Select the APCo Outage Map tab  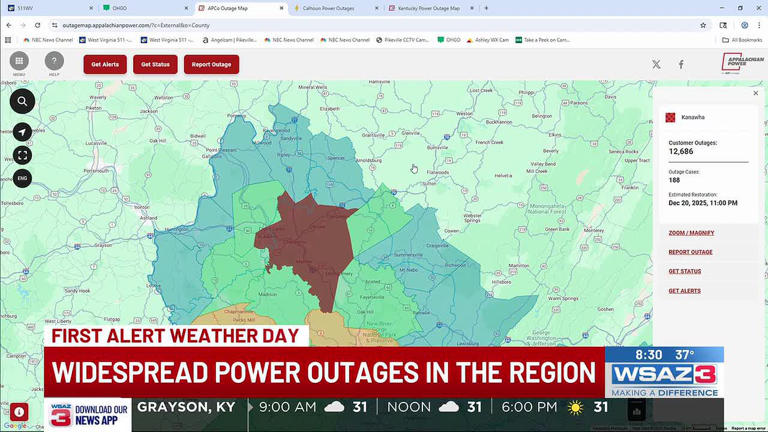pos(240,8)
